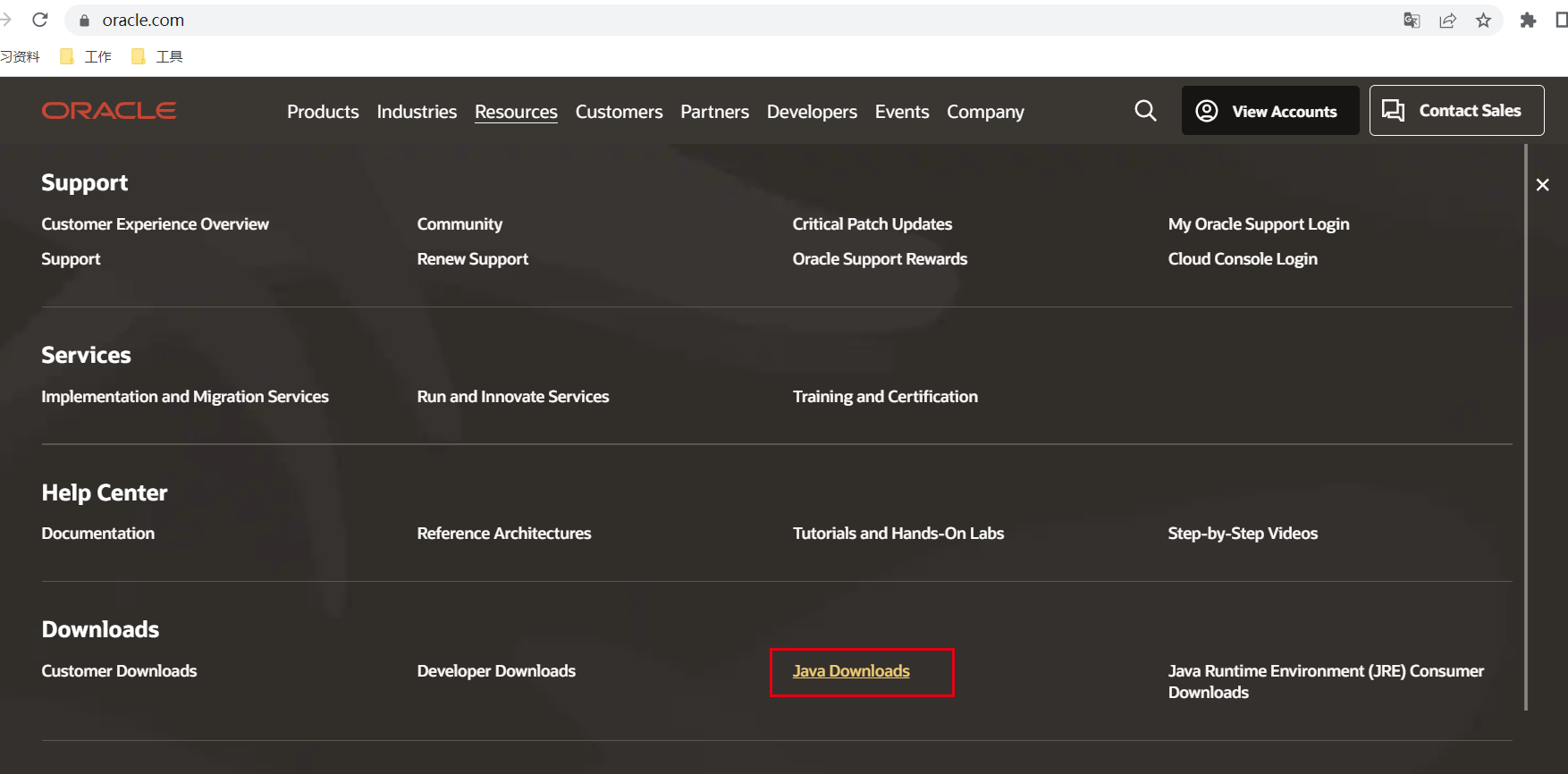
Task: Open the Industries menu
Action: (x=417, y=112)
